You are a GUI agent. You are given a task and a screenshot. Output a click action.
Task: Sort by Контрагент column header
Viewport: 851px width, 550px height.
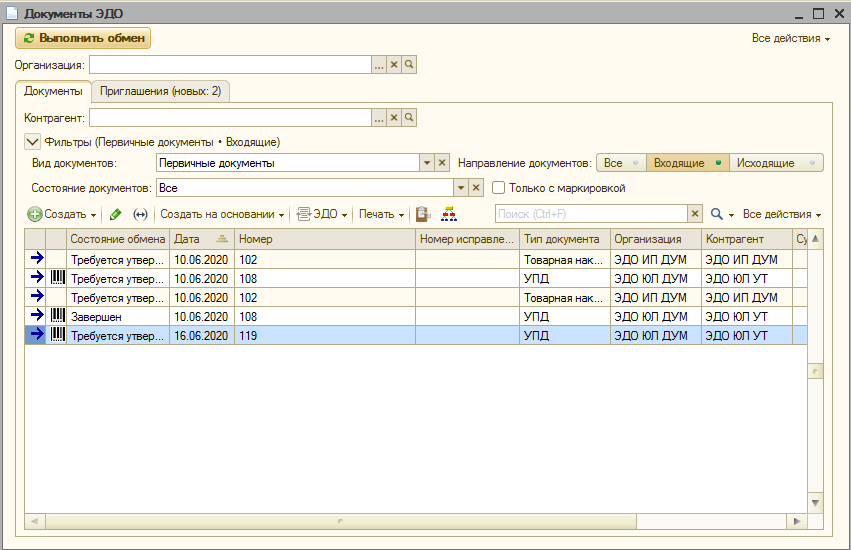[746, 239]
